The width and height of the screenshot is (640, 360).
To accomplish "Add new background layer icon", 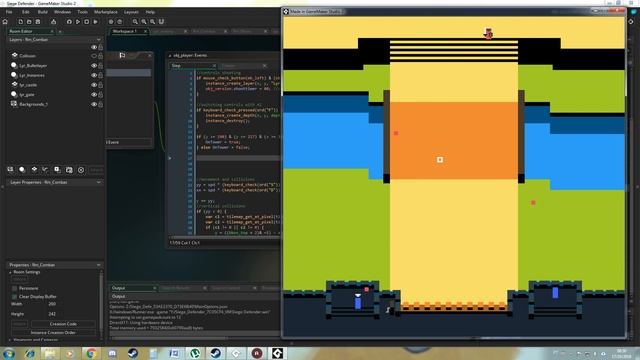I will tap(10, 169).
